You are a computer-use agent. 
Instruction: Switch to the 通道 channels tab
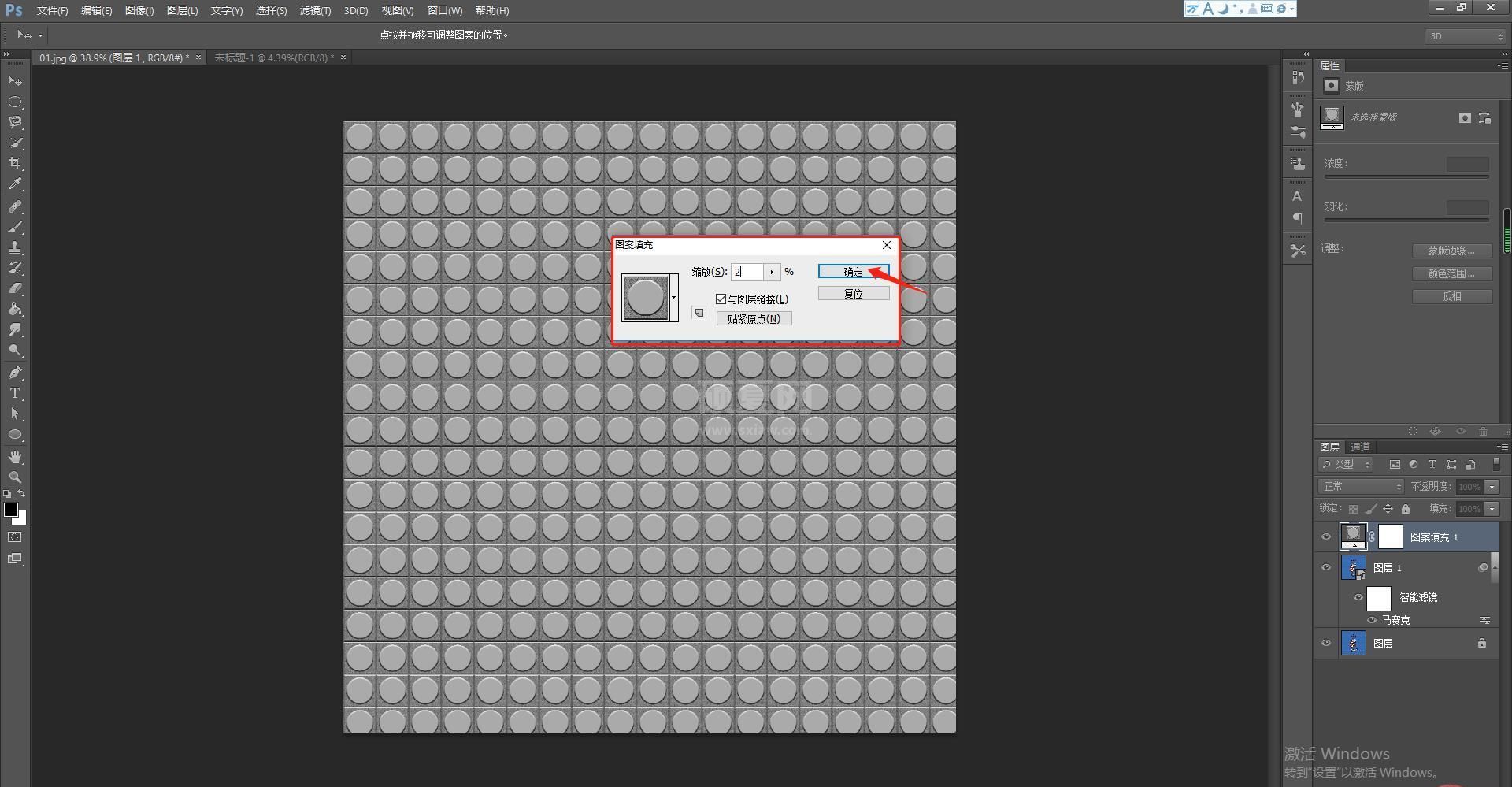click(1360, 447)
